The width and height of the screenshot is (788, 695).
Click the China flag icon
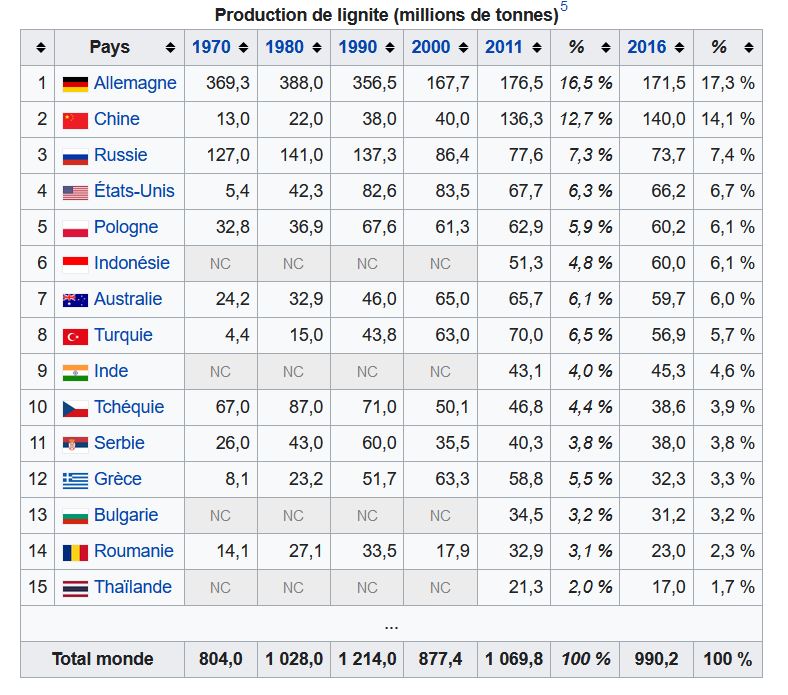(x=75, y=120)
